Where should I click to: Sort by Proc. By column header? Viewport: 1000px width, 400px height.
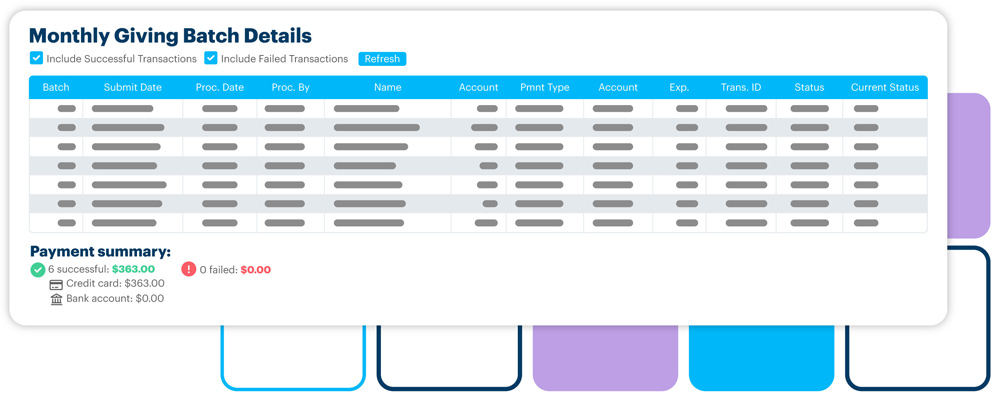tap(291, 87)
